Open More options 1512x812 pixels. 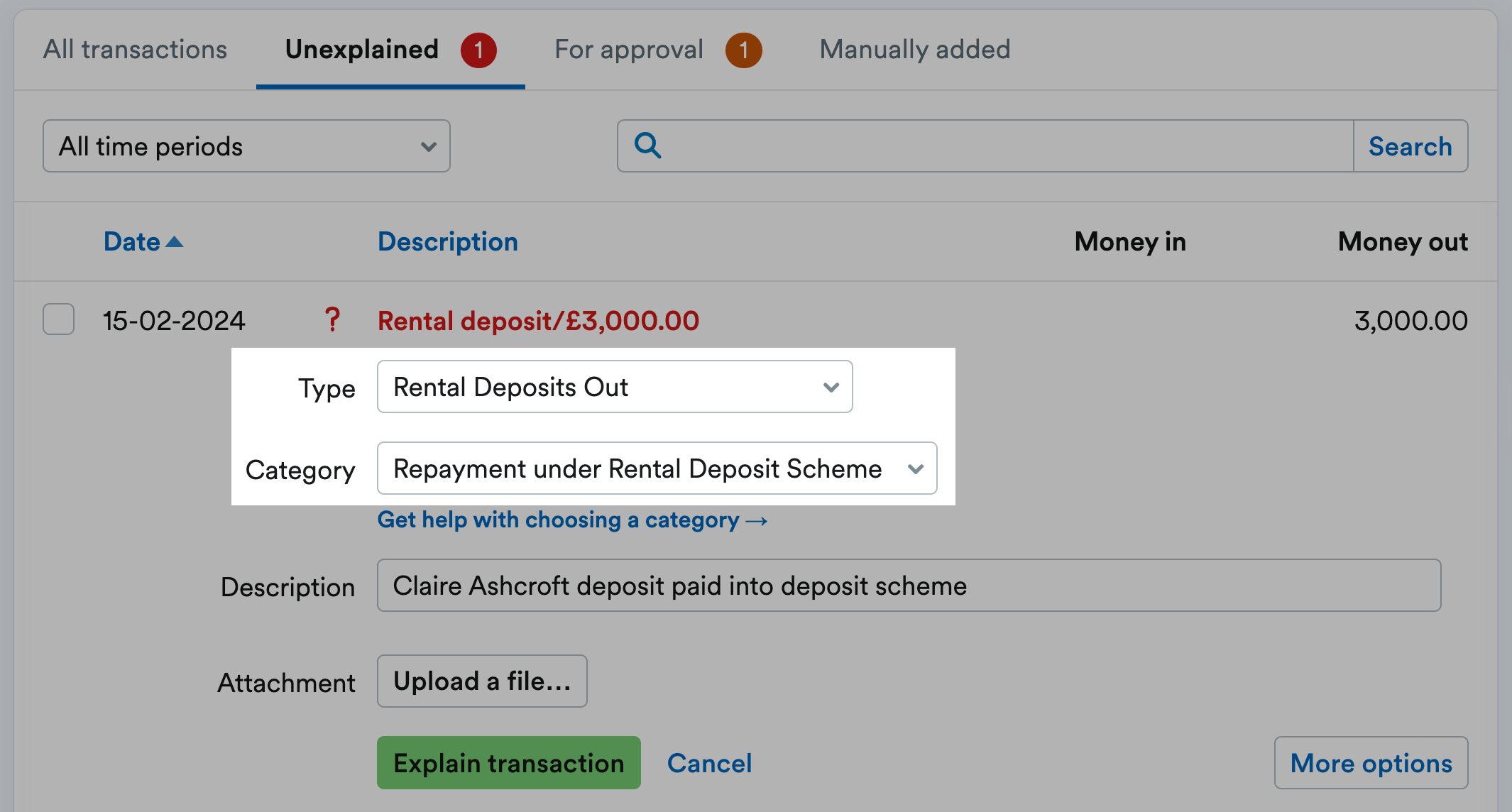(1371, 763)
